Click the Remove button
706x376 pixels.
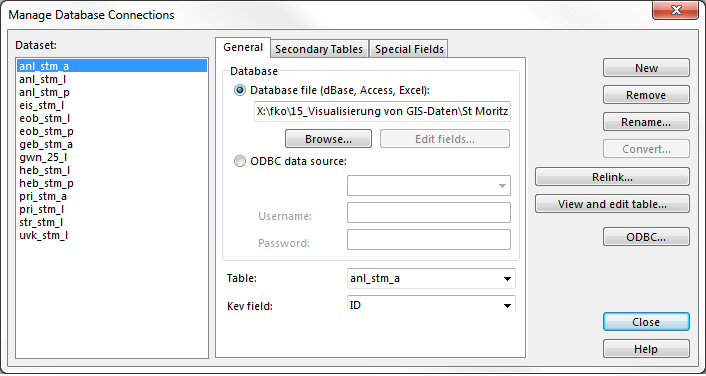point(646,95)
